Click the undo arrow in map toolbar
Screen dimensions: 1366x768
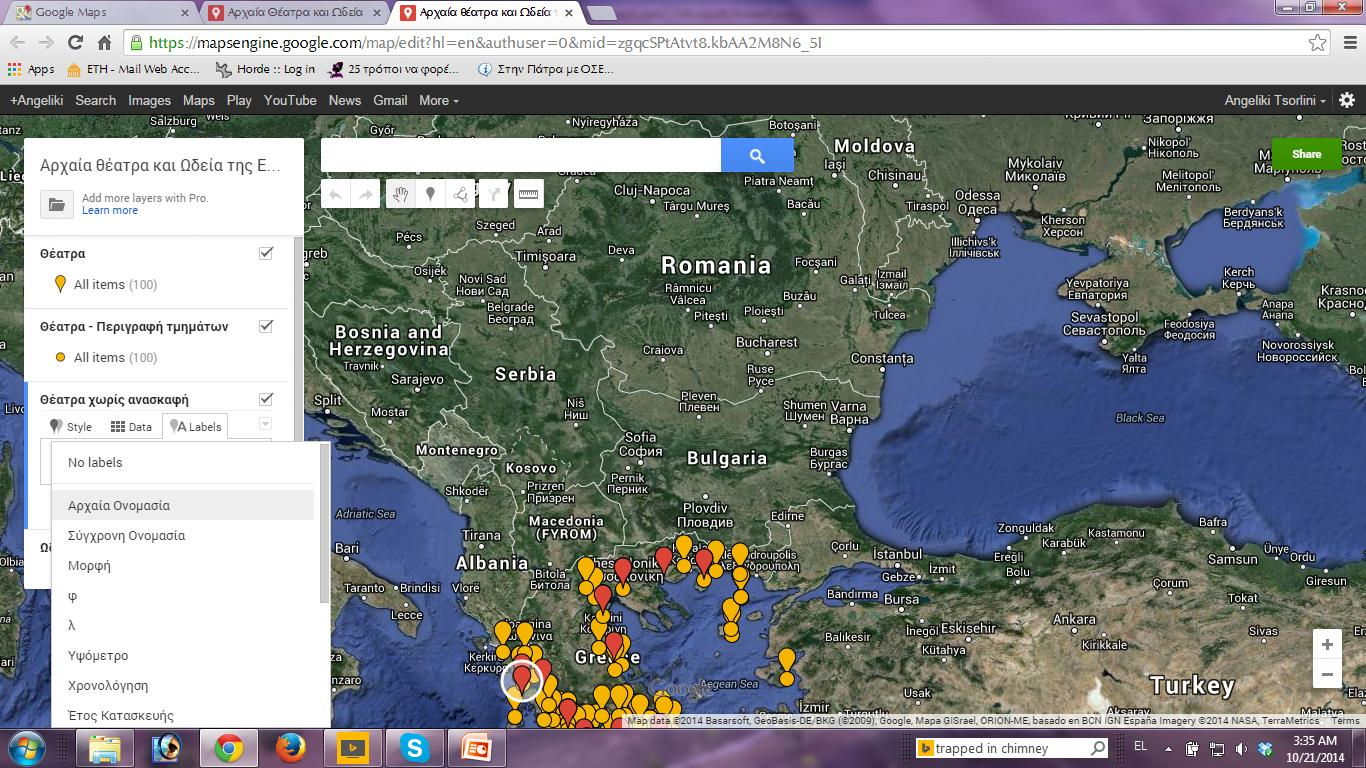(x=335, y=195)
